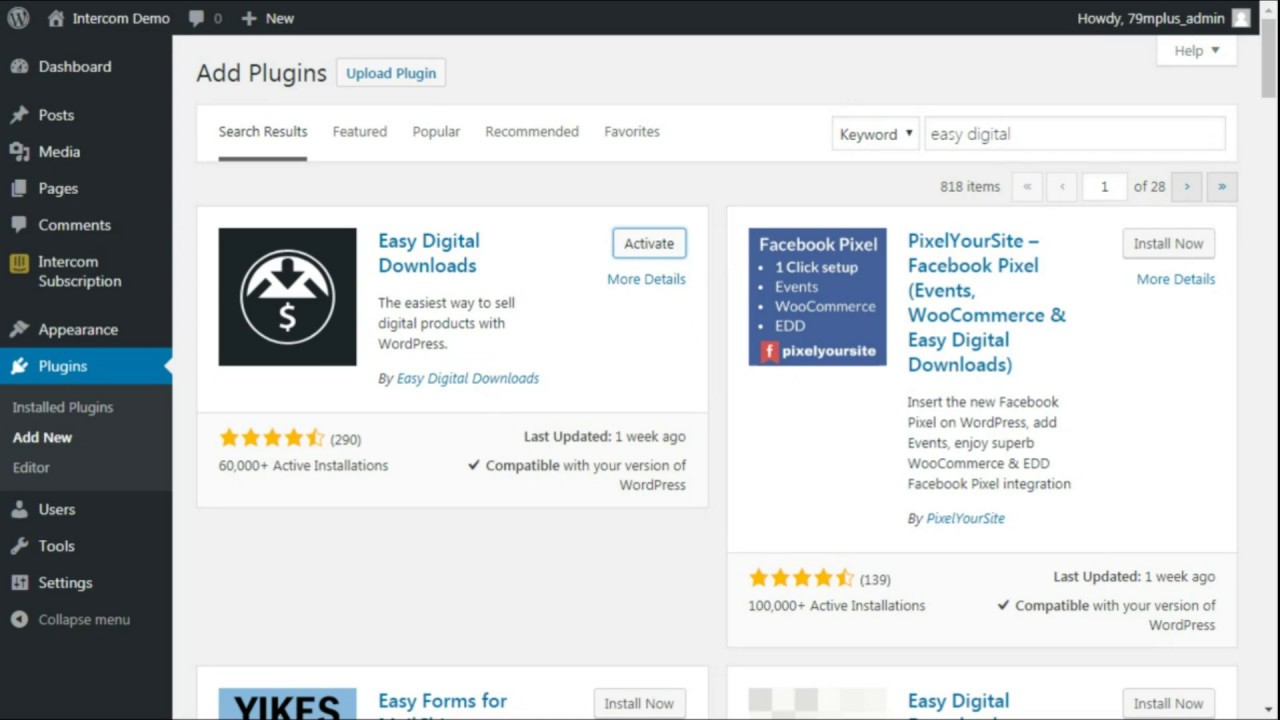Image resolution: width=1280 pixels, height=720 pixels.
Task: Select the Users person icon
Action: [19, 509]
